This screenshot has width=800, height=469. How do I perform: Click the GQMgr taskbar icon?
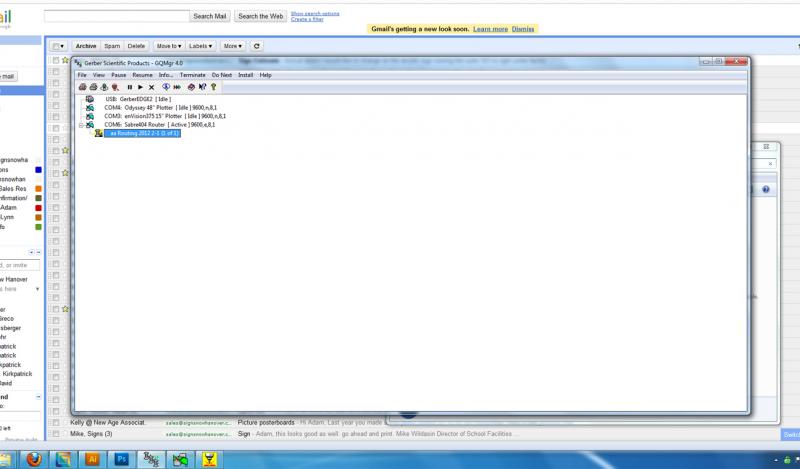coord(151,459)
